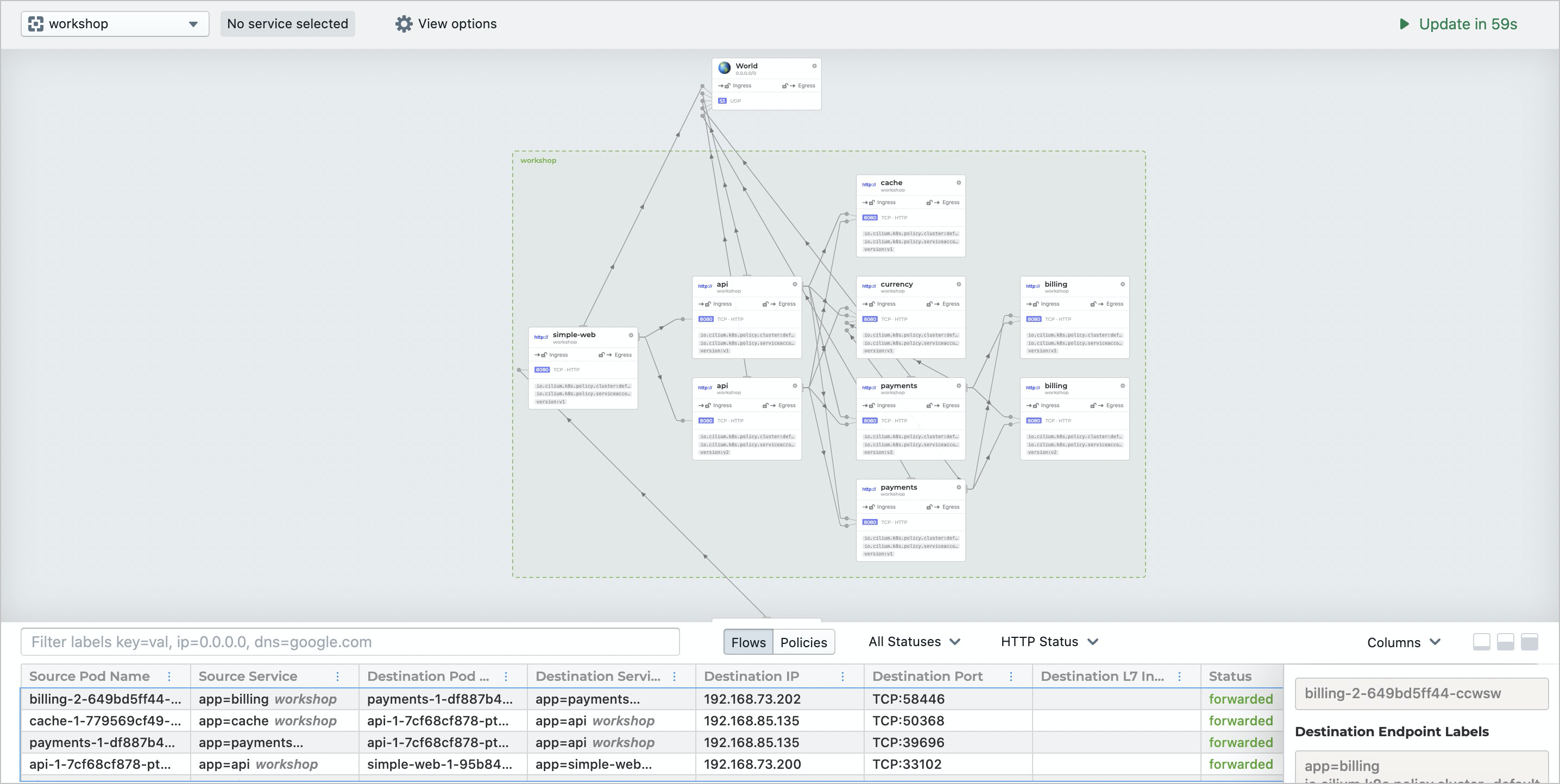Open Destination IP column menu dots
This screenshot has width=1560, height=784.
point(842,676)
